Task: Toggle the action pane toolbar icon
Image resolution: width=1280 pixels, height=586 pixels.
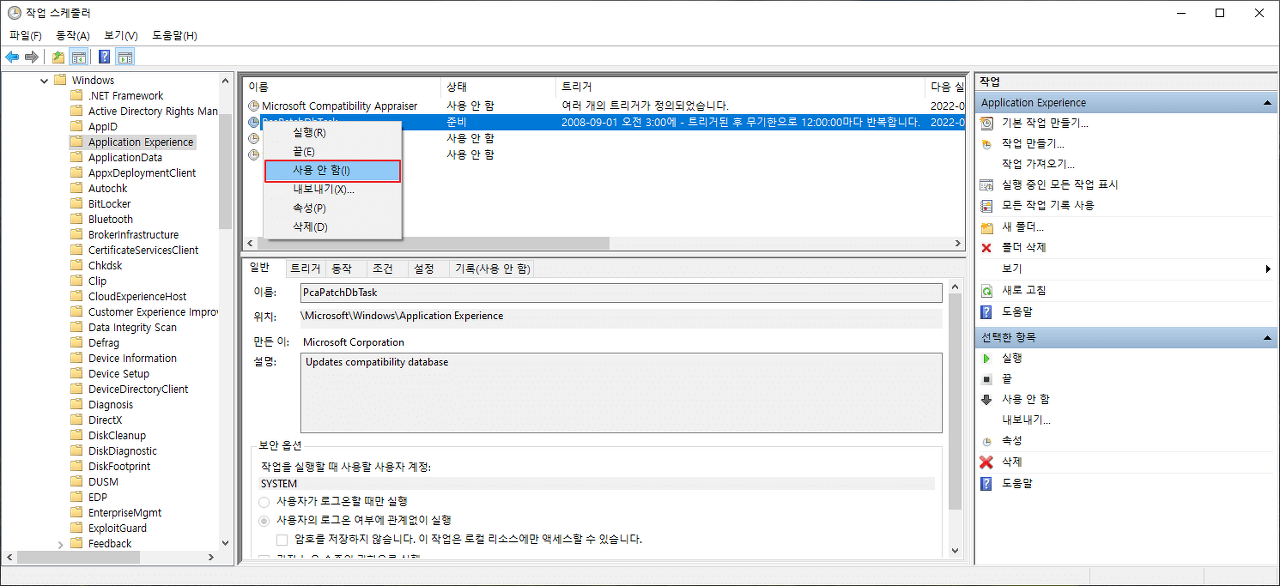Action: [x=125, y=57]
